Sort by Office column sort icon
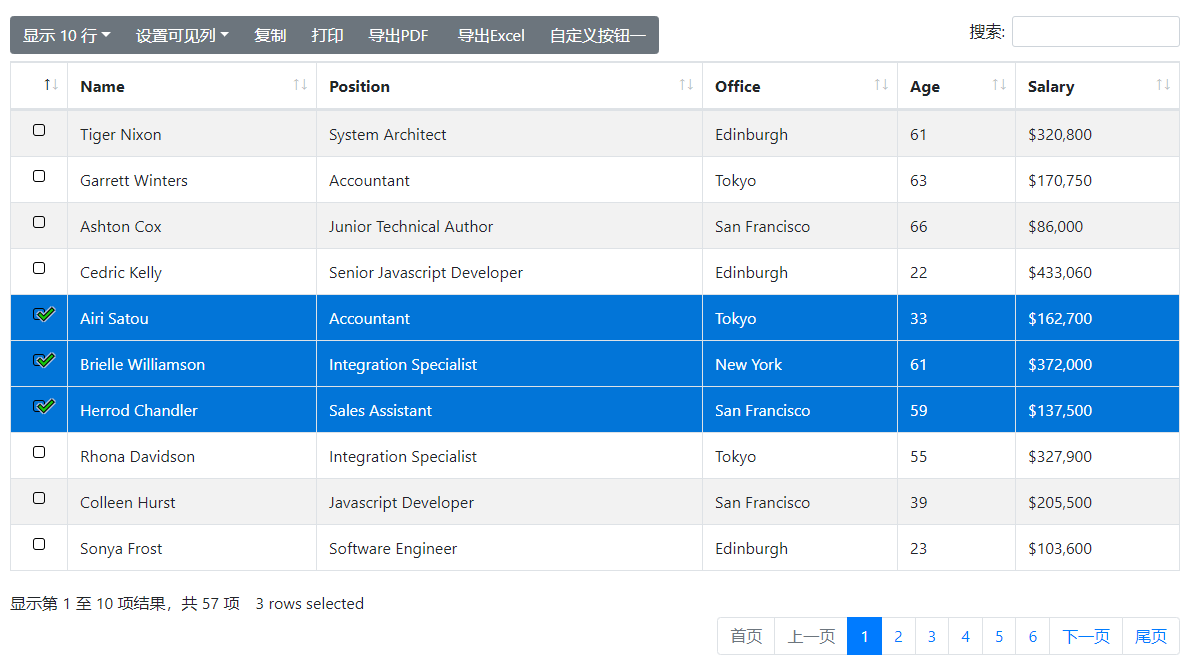This screenshot has width=1199, height=669. tap(881, 85)
